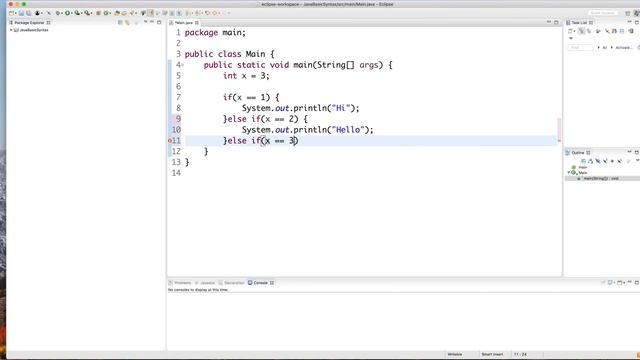Toggle Hide Fields in Outline toolbar
This screenshot has height=360, width=640.
pos(598,161)
